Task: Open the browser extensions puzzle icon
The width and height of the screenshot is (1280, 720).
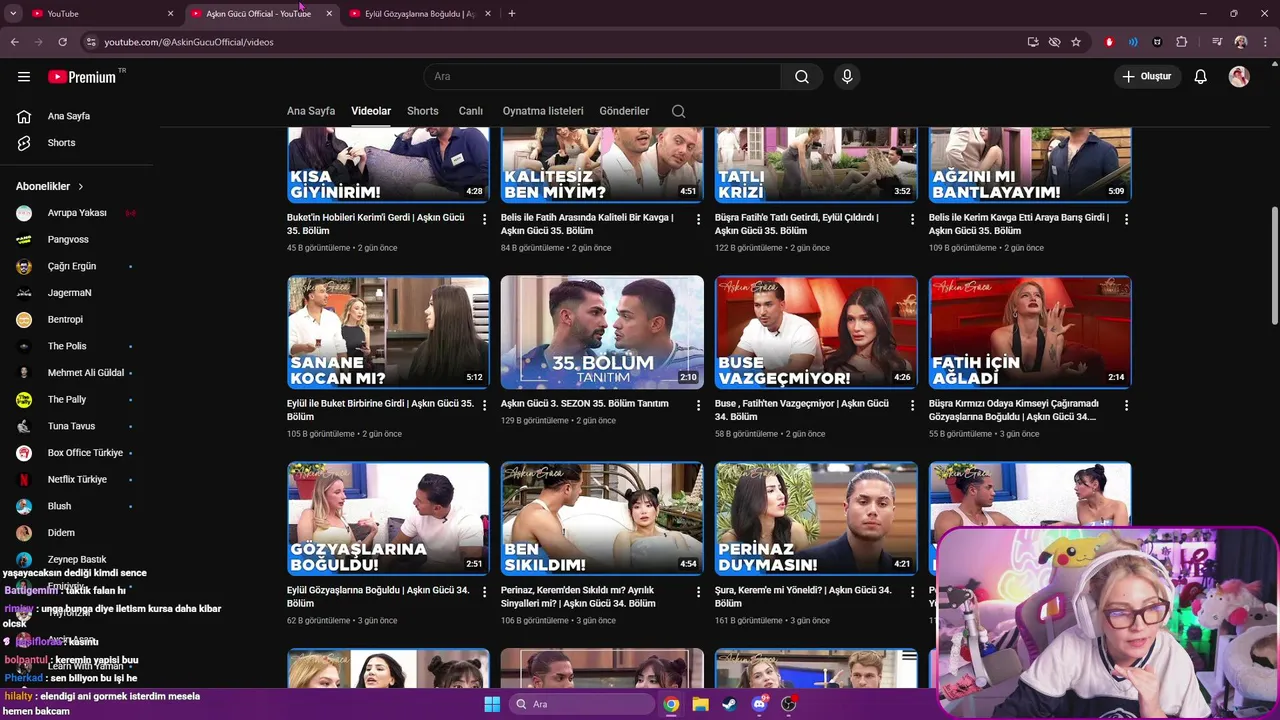Action: pos(1182,42)
